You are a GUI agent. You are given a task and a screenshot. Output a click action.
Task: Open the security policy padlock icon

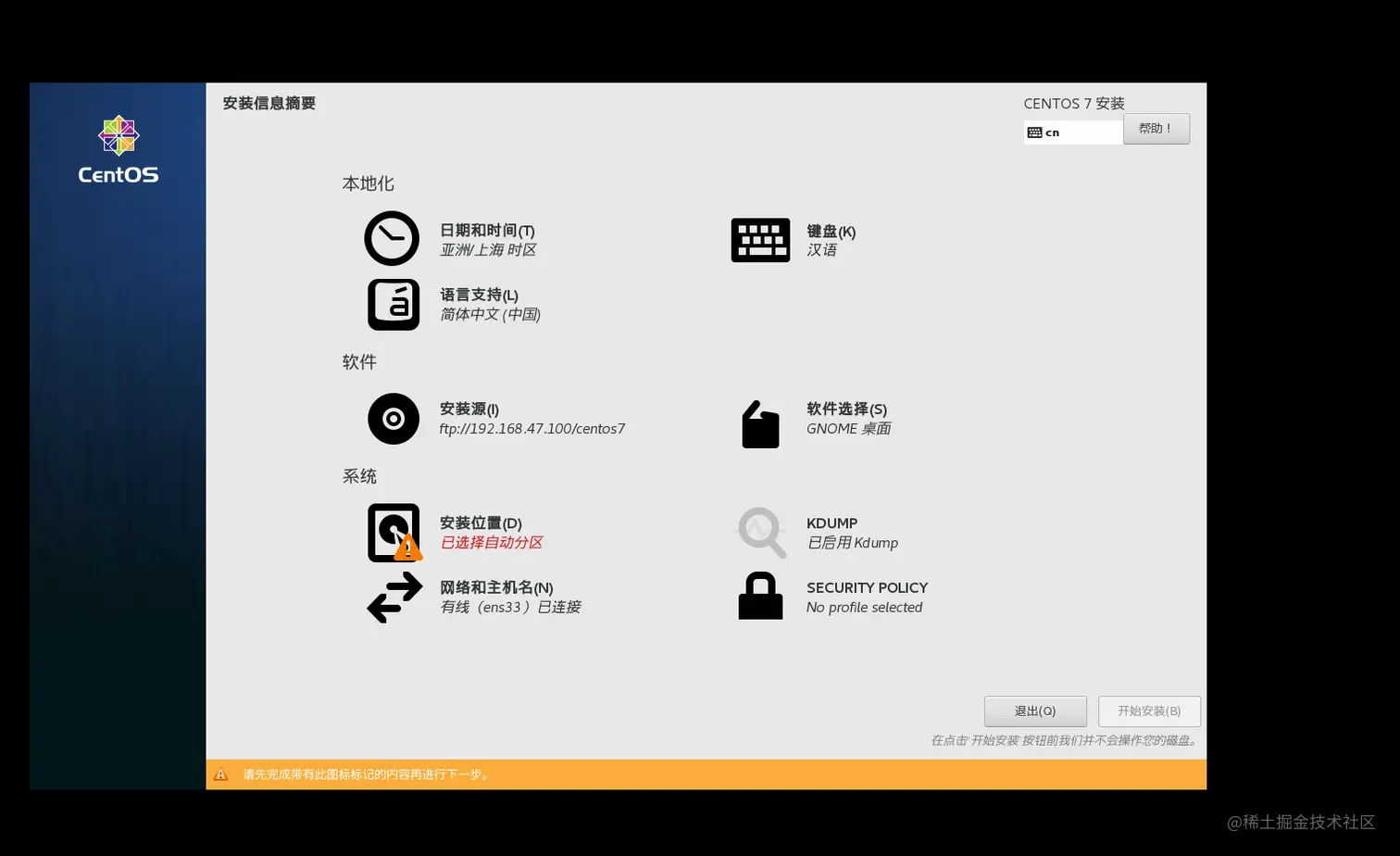click(760, 596)
